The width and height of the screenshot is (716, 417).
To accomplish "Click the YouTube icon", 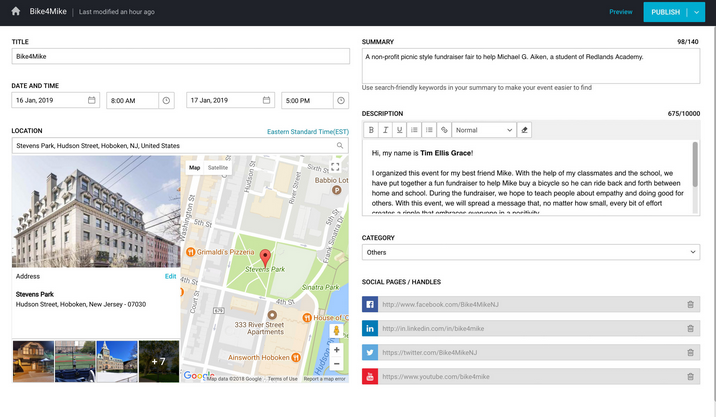I will click(370, 377).
